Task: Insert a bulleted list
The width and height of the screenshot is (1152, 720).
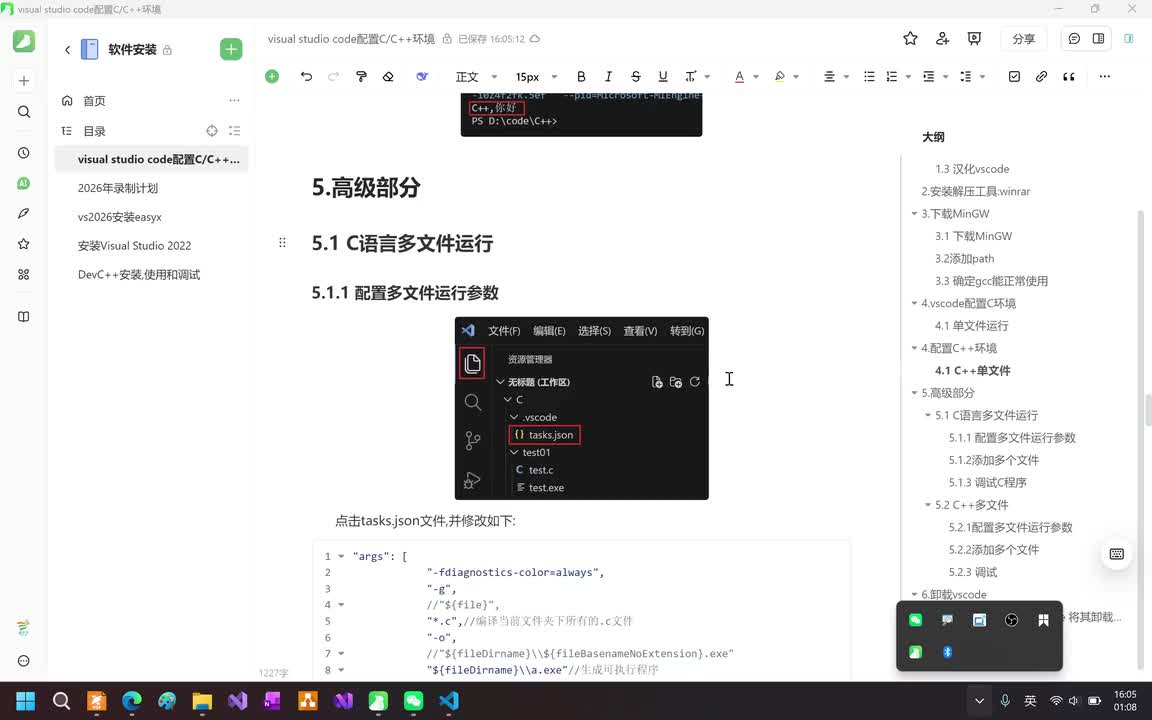Action: (869, 76)
